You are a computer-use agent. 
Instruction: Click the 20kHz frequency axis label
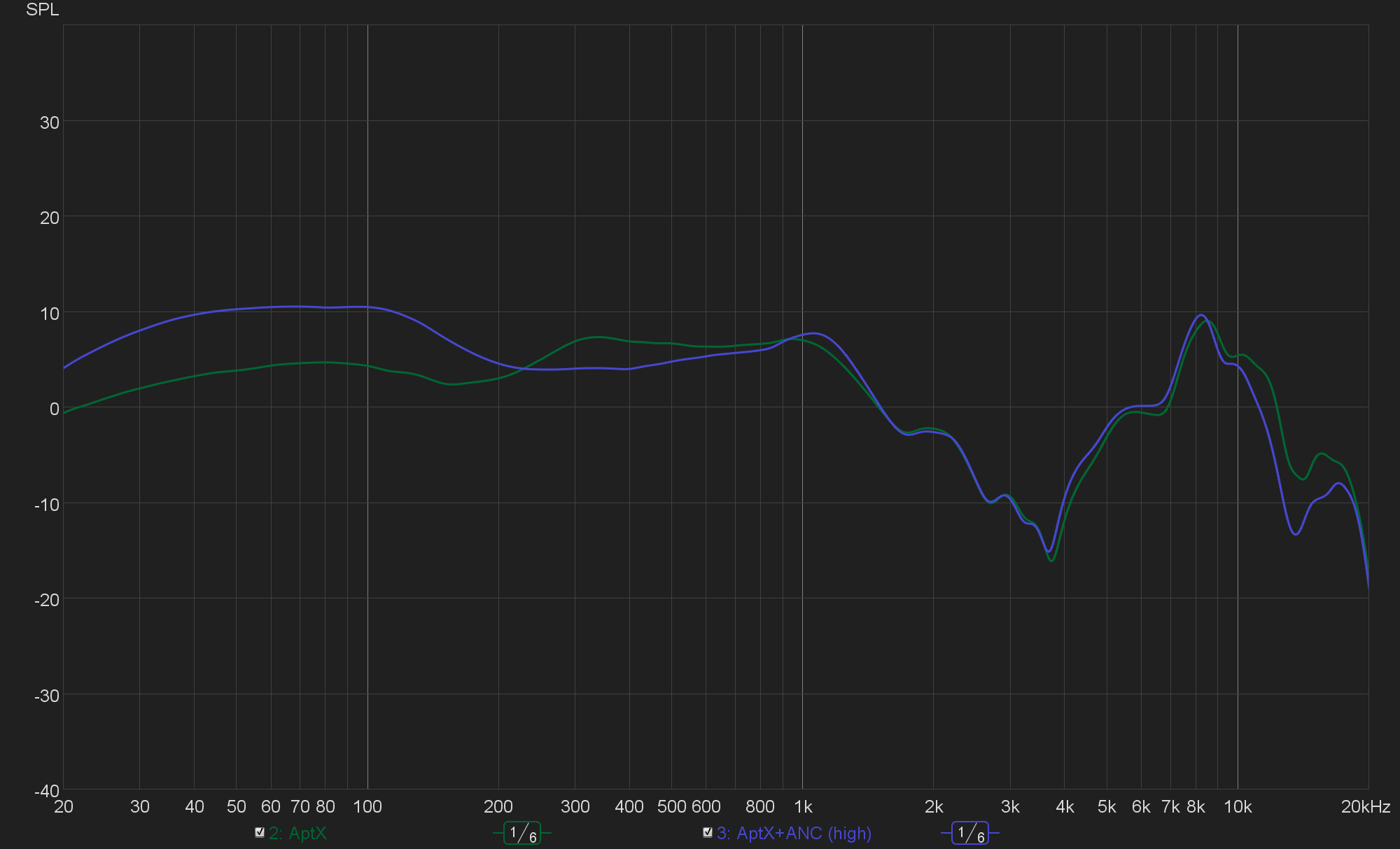pyautogui.click(x=1365, y=807)
